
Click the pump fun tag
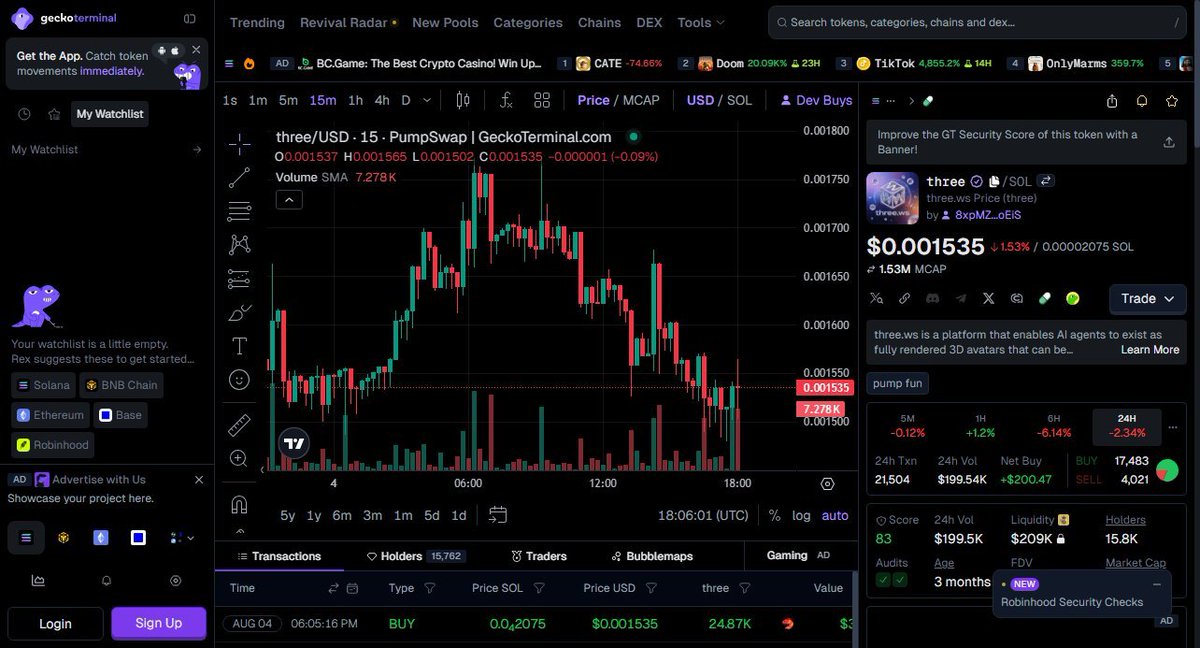pyautogui.click(x=898, y=383)
